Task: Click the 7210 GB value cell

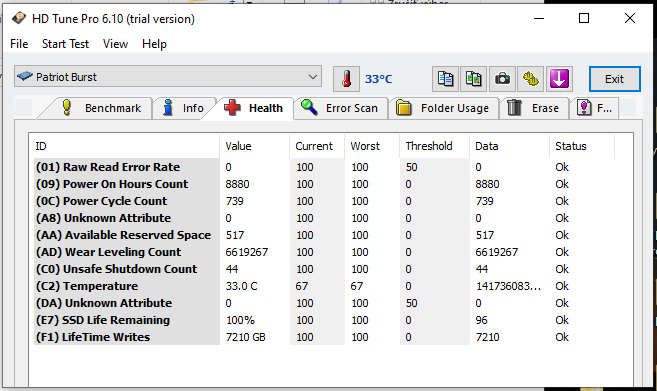Action: pyautogui.click(x=246, y=337)
